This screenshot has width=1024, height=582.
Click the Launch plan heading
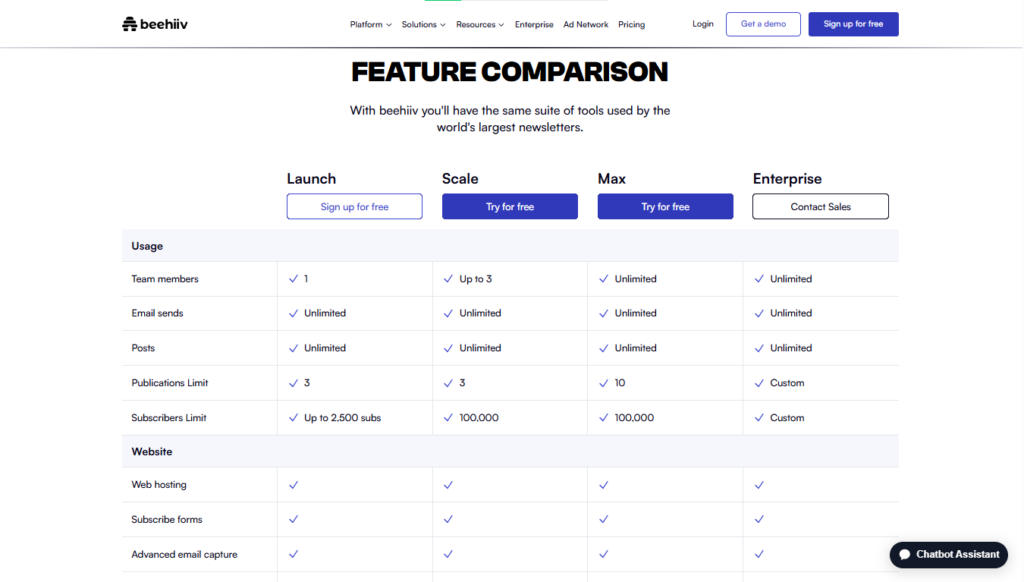311,178
